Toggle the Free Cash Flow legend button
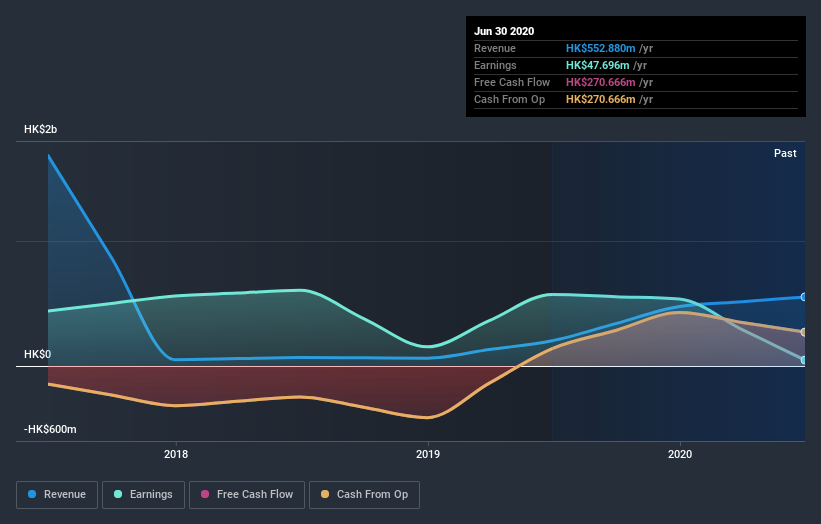821x524 pixels. 247,495
